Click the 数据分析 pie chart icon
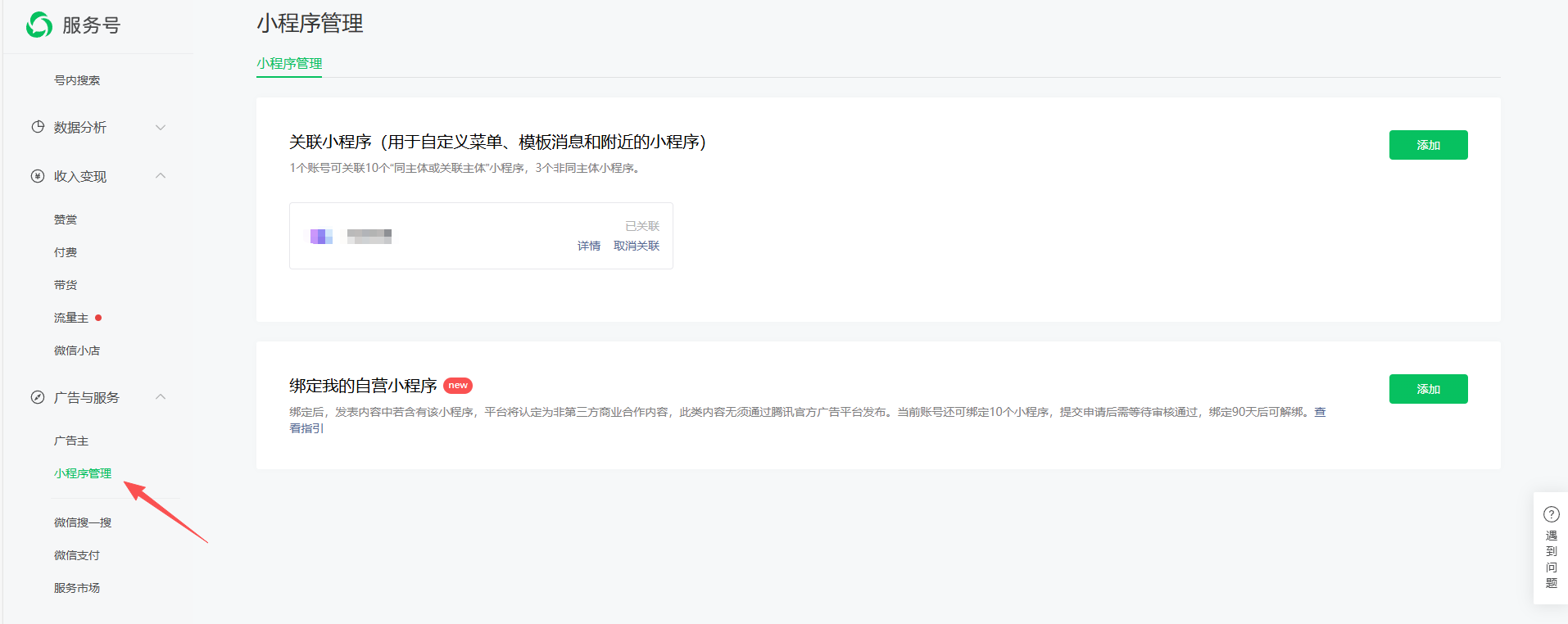 (38, 127)
